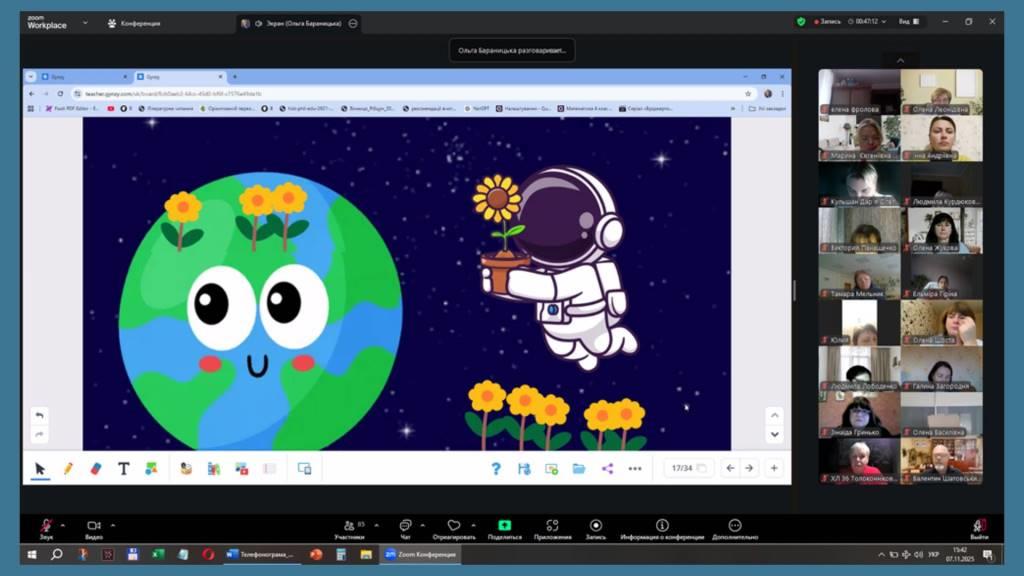
Task: Open the Приложения apps icon
Action: [x=552, y=526]
